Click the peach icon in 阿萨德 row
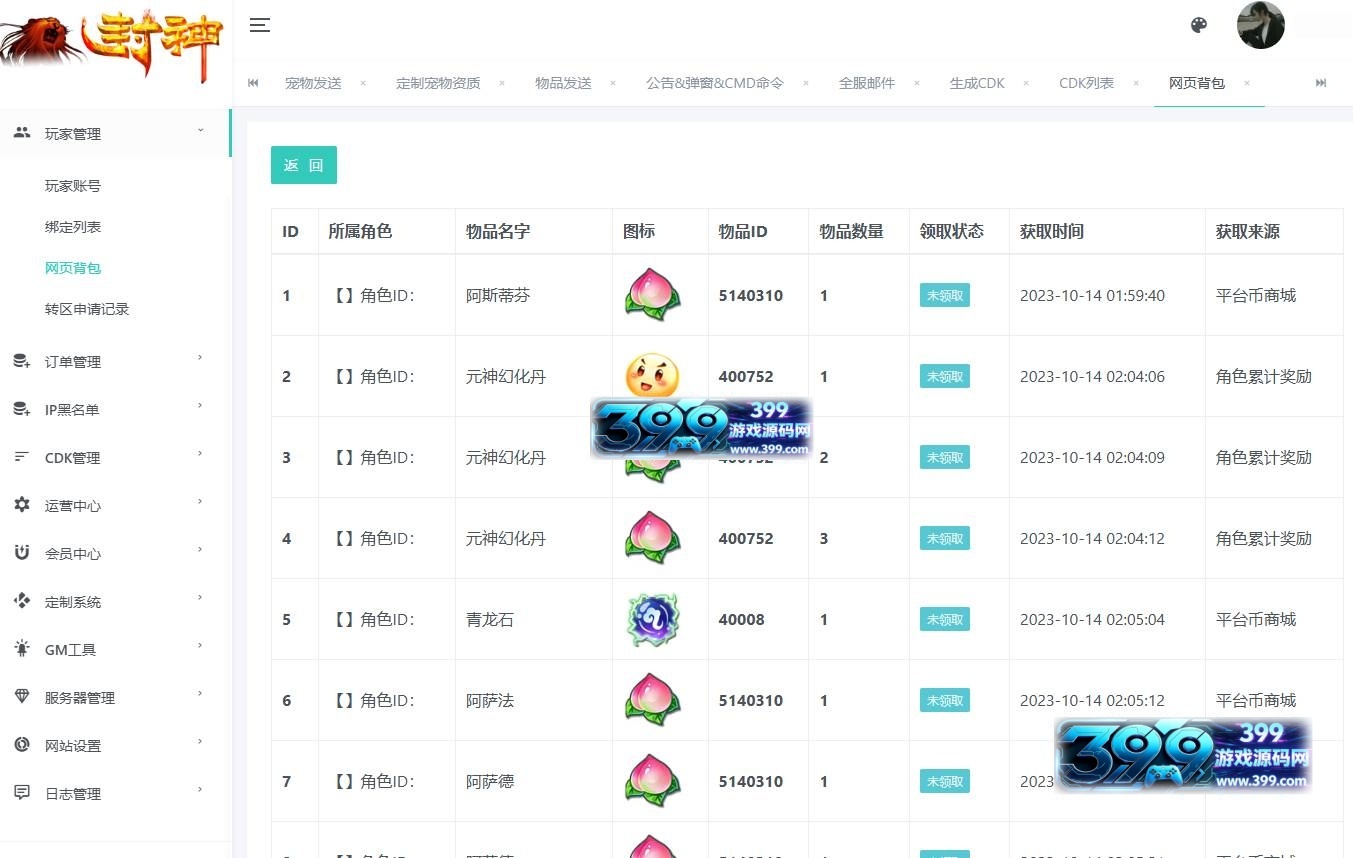 (652, 781)
